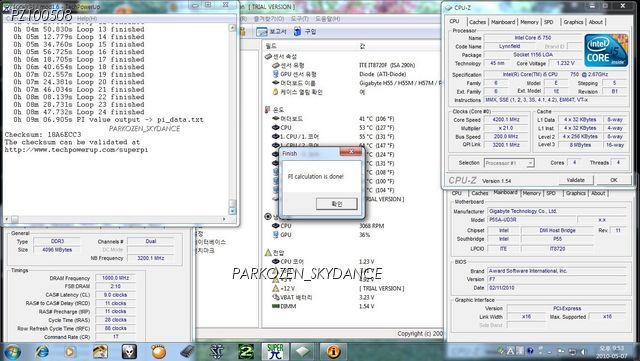
Task: Open the Graphics tab in top CPU-Z window
Action: (x=573, y=22)
